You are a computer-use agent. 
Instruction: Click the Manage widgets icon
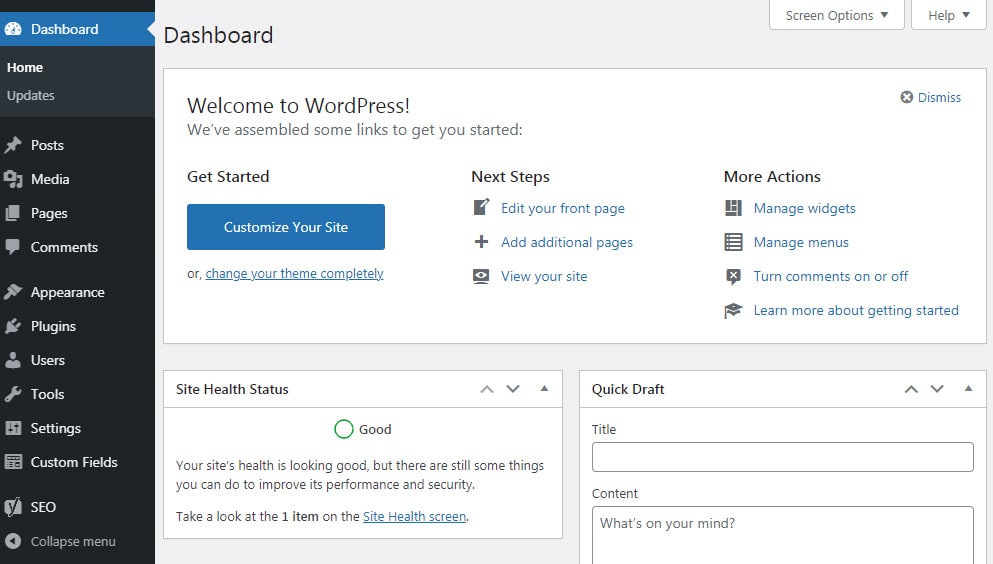point(733,208)
